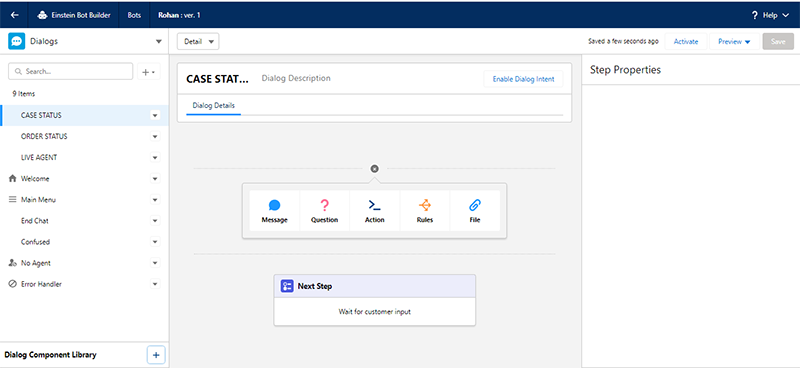Click the Welcome home icon

[13, 179]
